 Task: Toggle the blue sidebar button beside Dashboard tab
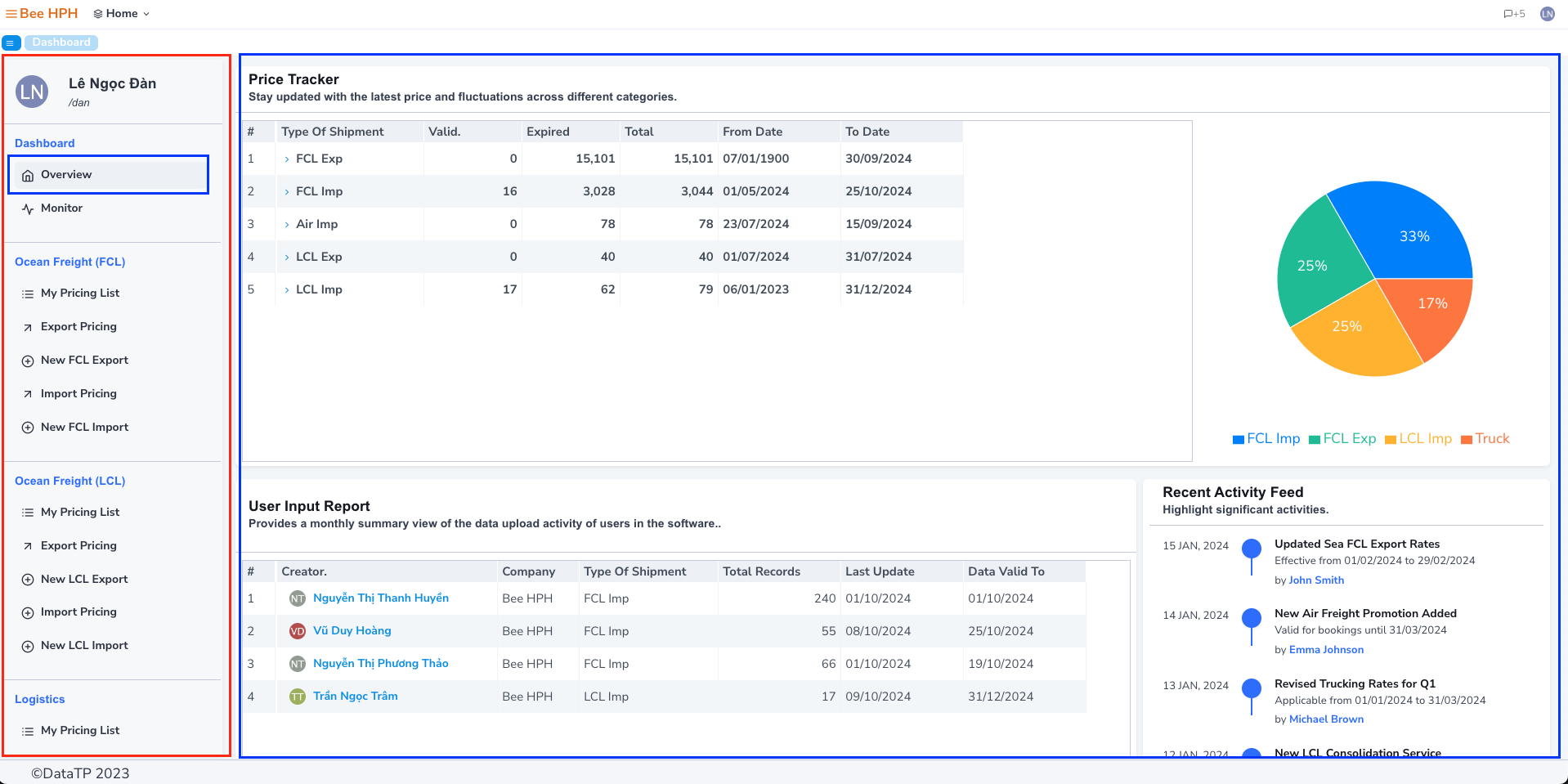click(x=11, y=43)
